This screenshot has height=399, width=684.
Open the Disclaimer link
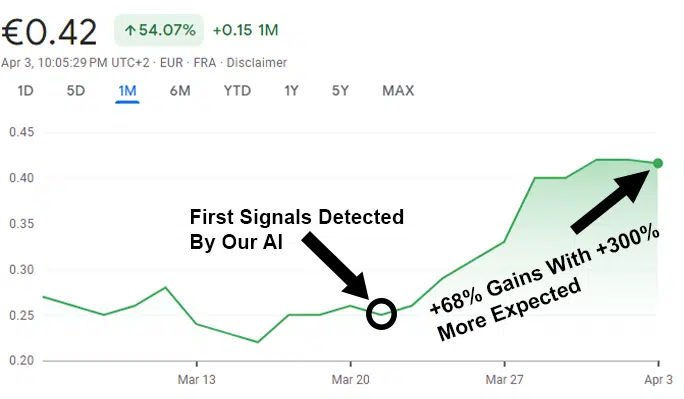click(256, 63)
